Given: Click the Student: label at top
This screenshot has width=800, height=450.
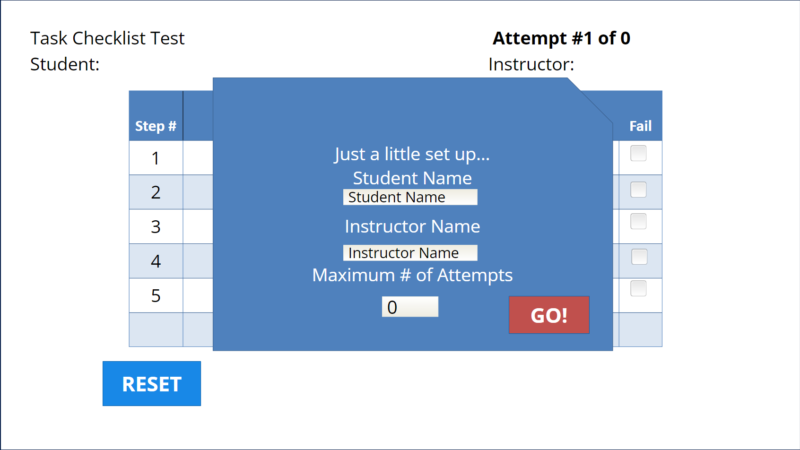Looking at the screenshot, I should [x=65, y=65].
